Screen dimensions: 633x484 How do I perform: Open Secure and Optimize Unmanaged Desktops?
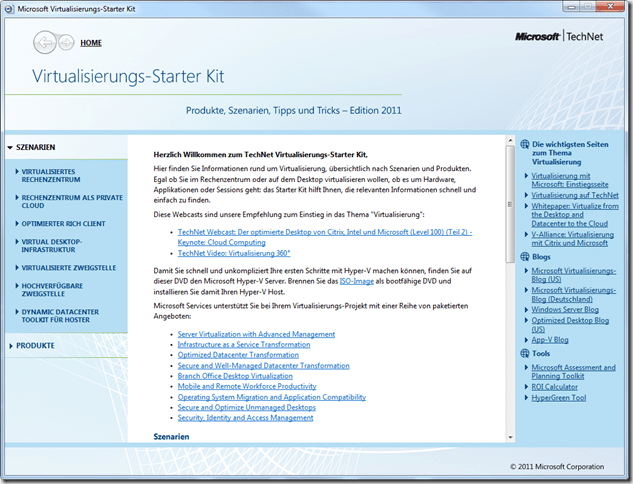click(x=247, y=408)
